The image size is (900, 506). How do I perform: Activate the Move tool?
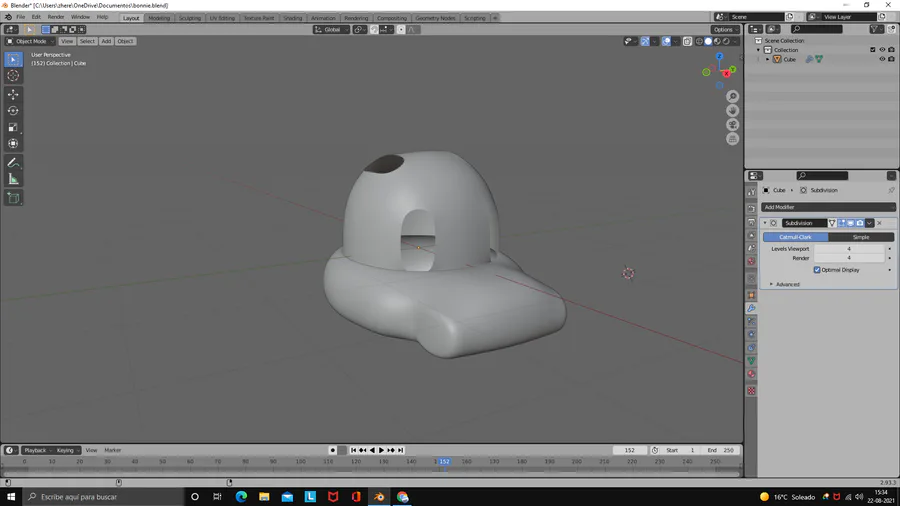point(13,94)
